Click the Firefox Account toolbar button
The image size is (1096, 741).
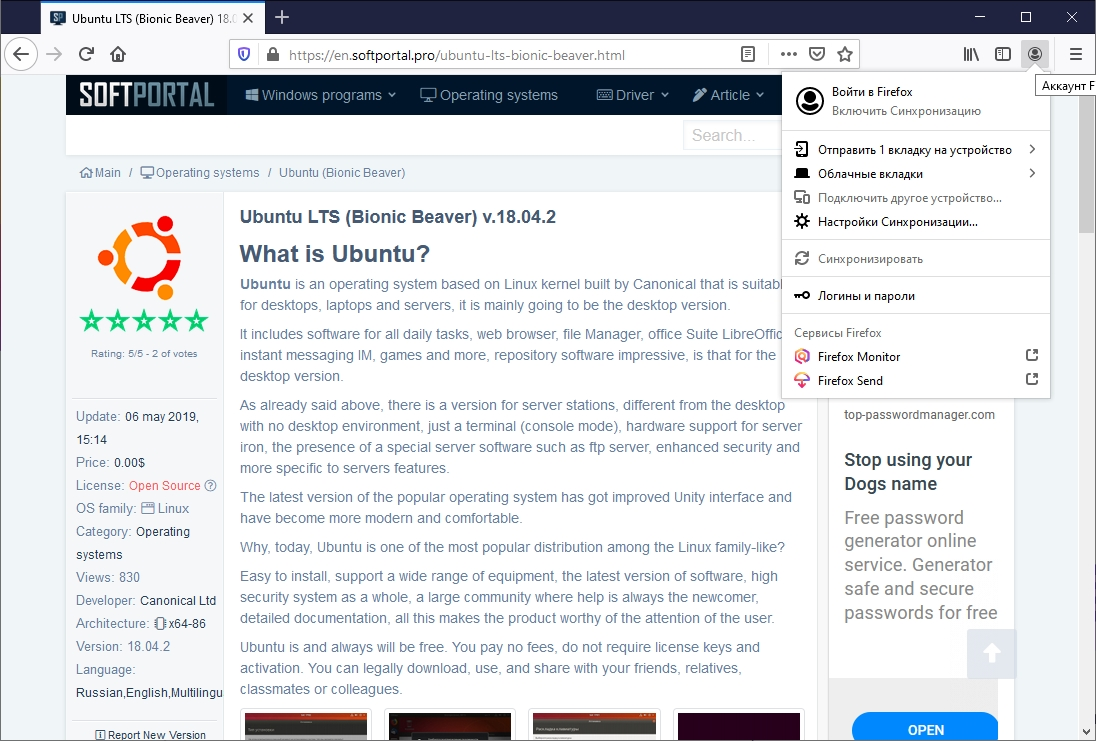(x=1034, y=54)
